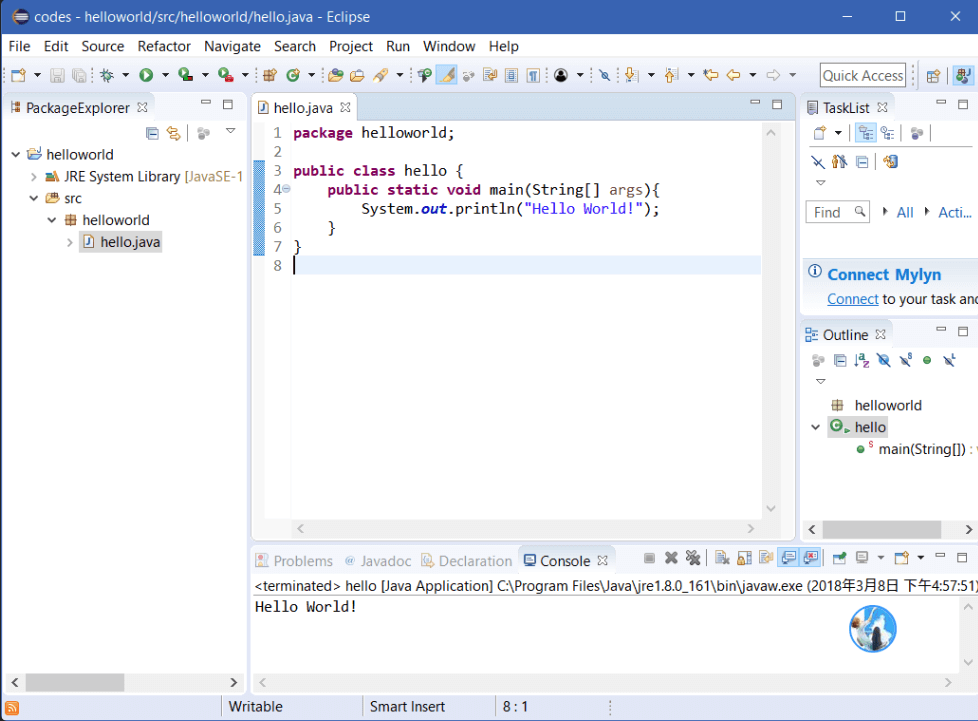Click the Back navigation arrow
Image resolution: width=978 pixels, height=721 pixels.
[734, 75]
